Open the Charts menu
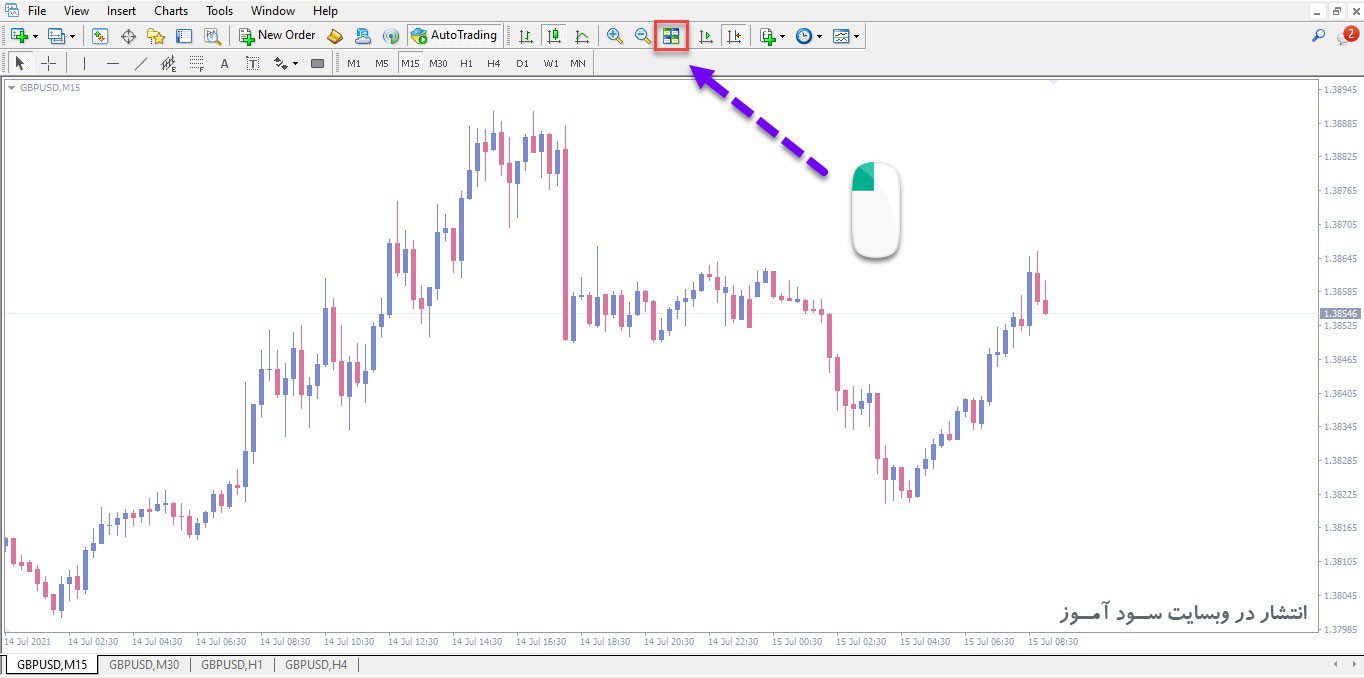Image resolution: width=1364 pixels, height=678 pixels. point(170,11)
